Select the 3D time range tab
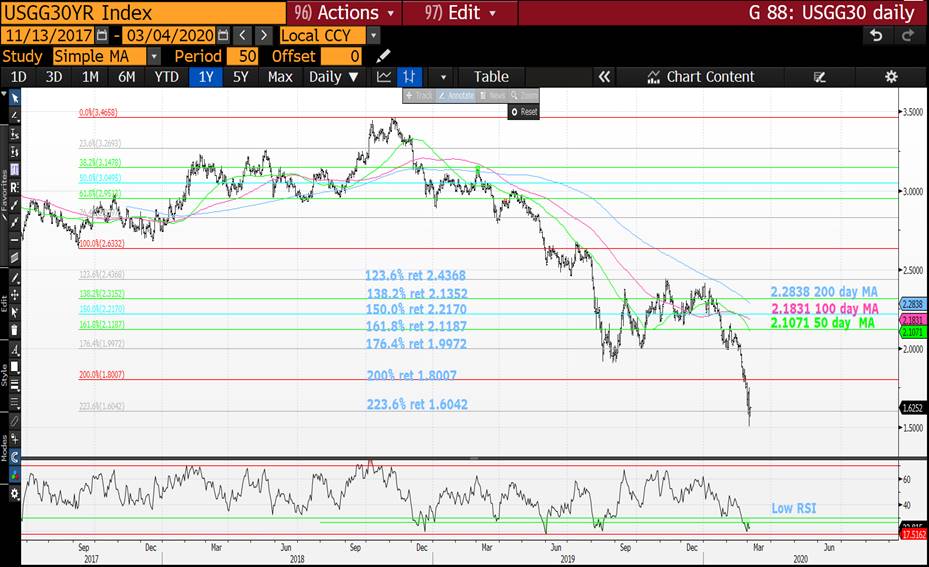The image size is (929, 567). click(54, 76)
